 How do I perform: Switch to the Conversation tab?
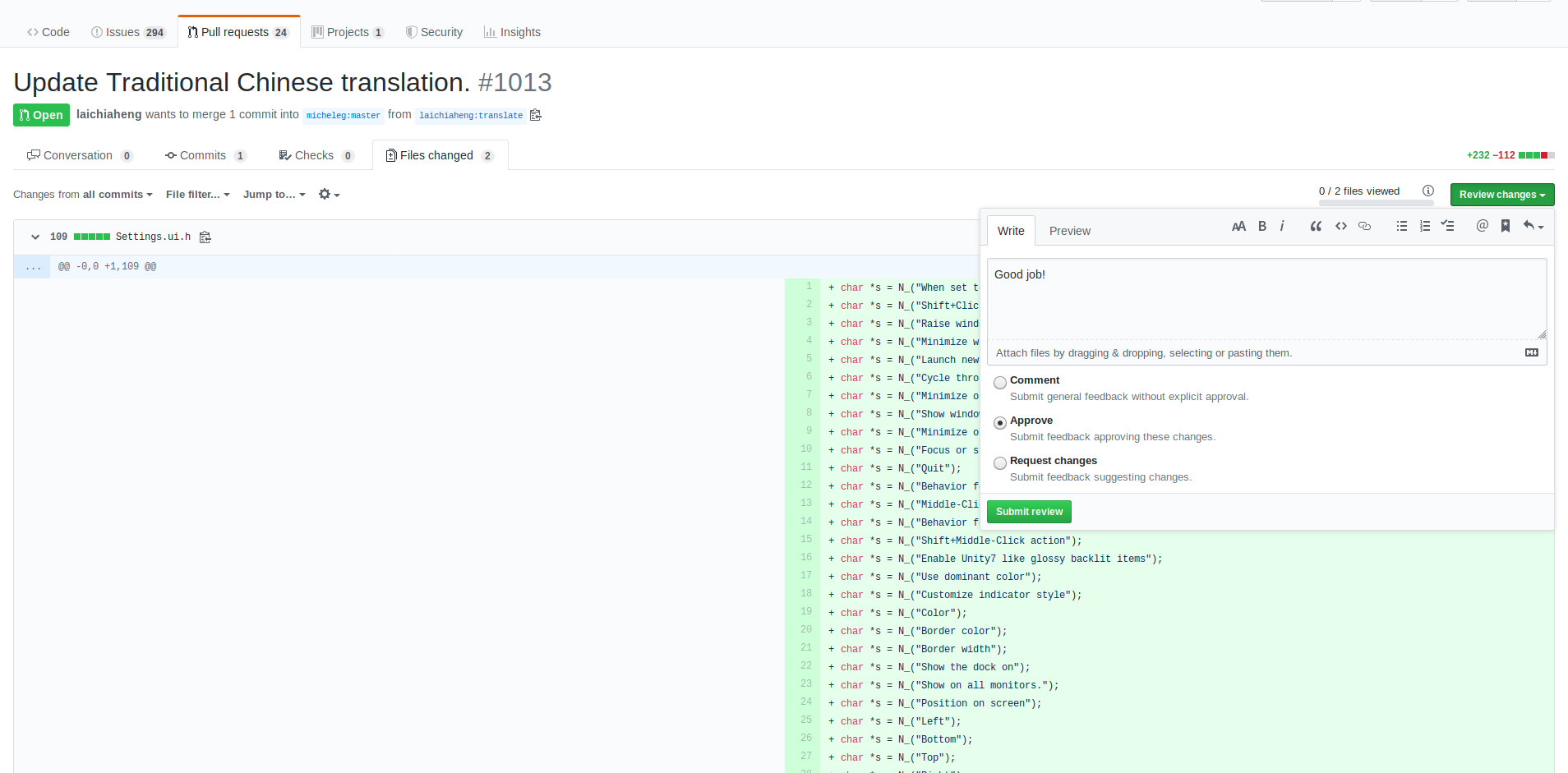[x=80, y=155]
